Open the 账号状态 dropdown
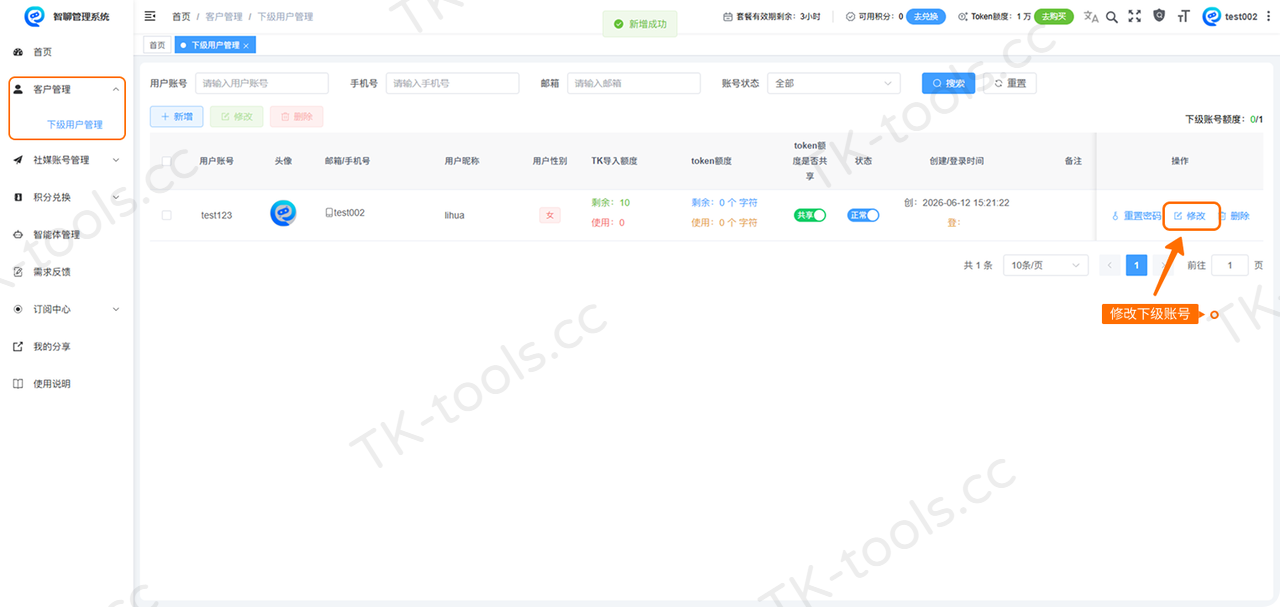The width and height of the screenshot is (1280, 607). tap(834, 83)
